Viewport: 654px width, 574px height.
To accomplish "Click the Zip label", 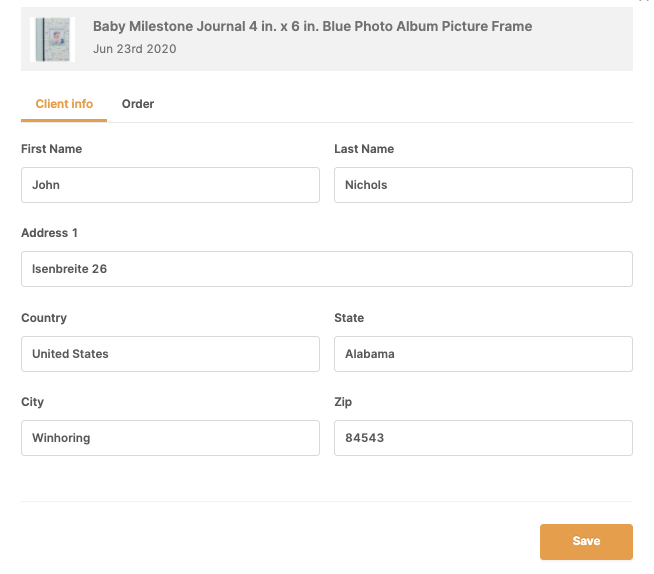I will tap(343, 402).
